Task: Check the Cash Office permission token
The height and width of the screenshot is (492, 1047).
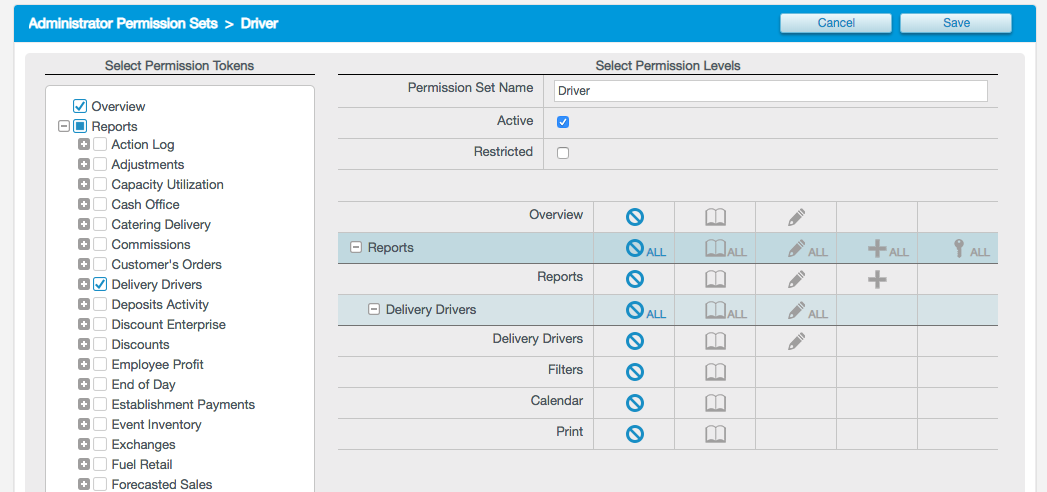Action: pos(100,205)
